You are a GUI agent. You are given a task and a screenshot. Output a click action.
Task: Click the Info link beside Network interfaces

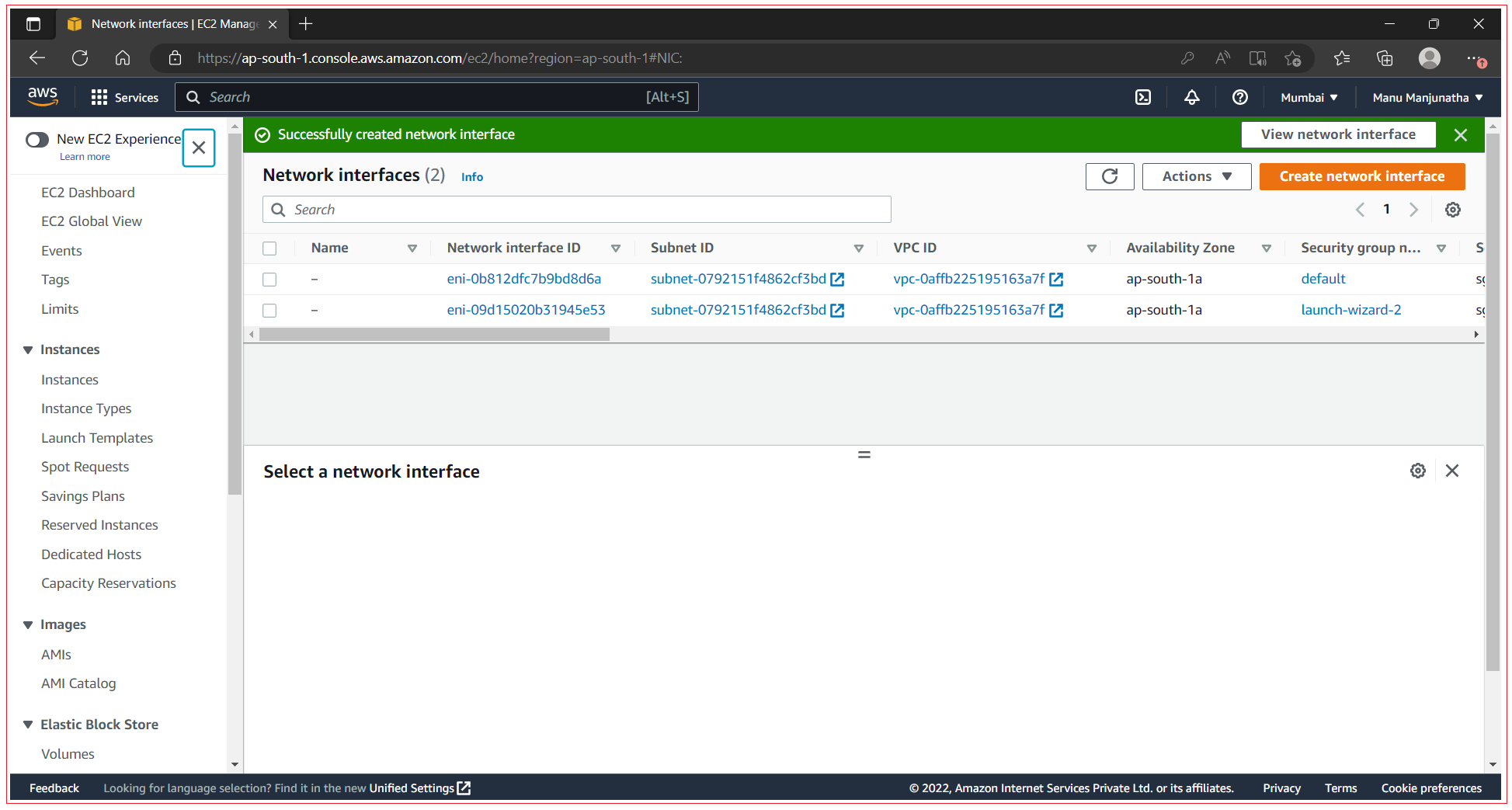tap(472, 177)
